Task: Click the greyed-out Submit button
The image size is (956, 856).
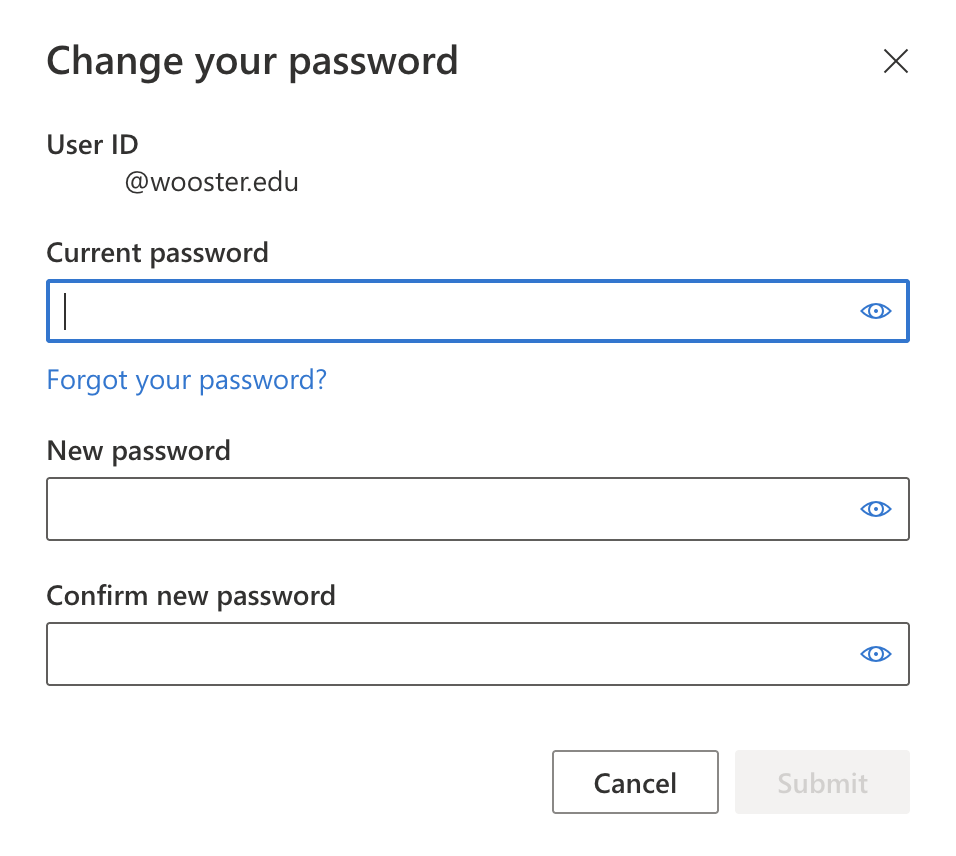Action: (822, 782)
